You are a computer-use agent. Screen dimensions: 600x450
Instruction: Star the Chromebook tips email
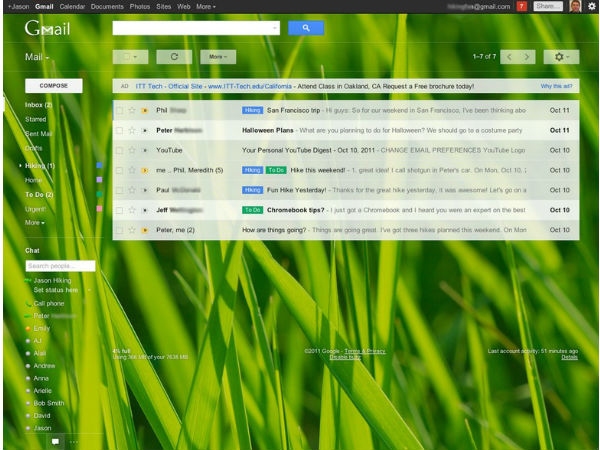click(132, 210)
